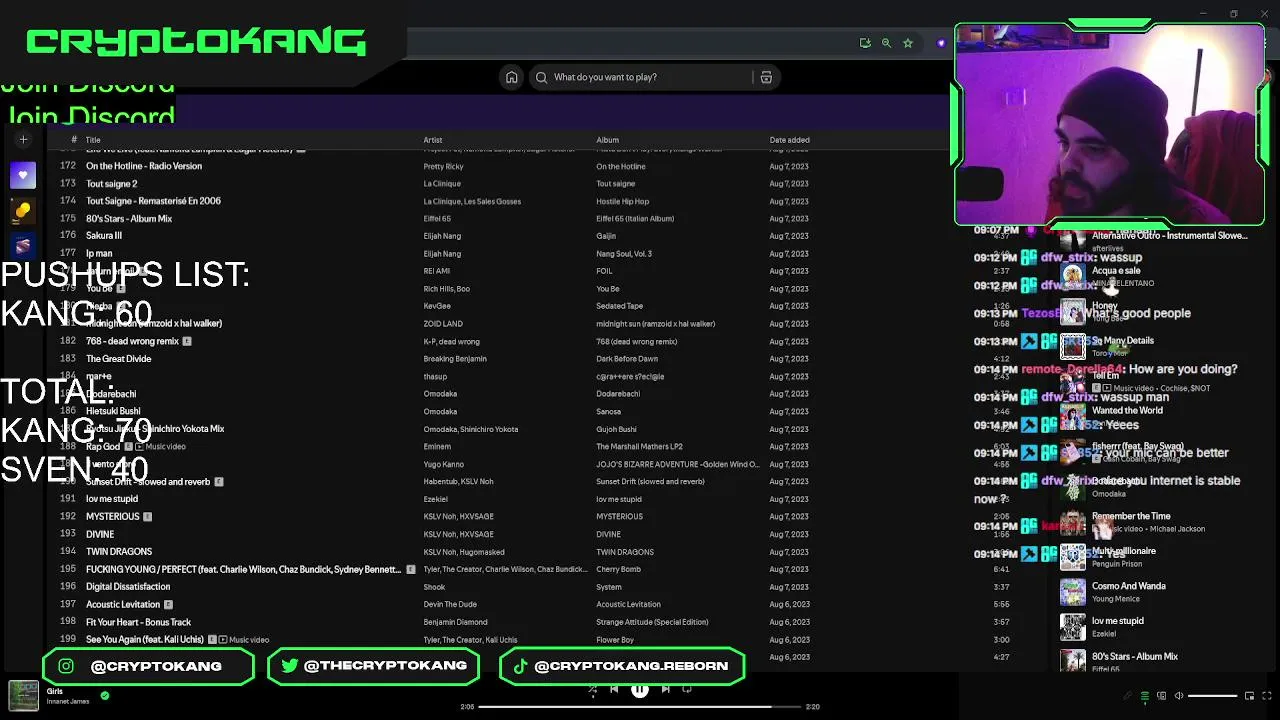The height and width of the screenshot is (720, 1280).
Task: Select queue item lov me stupid by Ezekiel
Action: 1117,621
